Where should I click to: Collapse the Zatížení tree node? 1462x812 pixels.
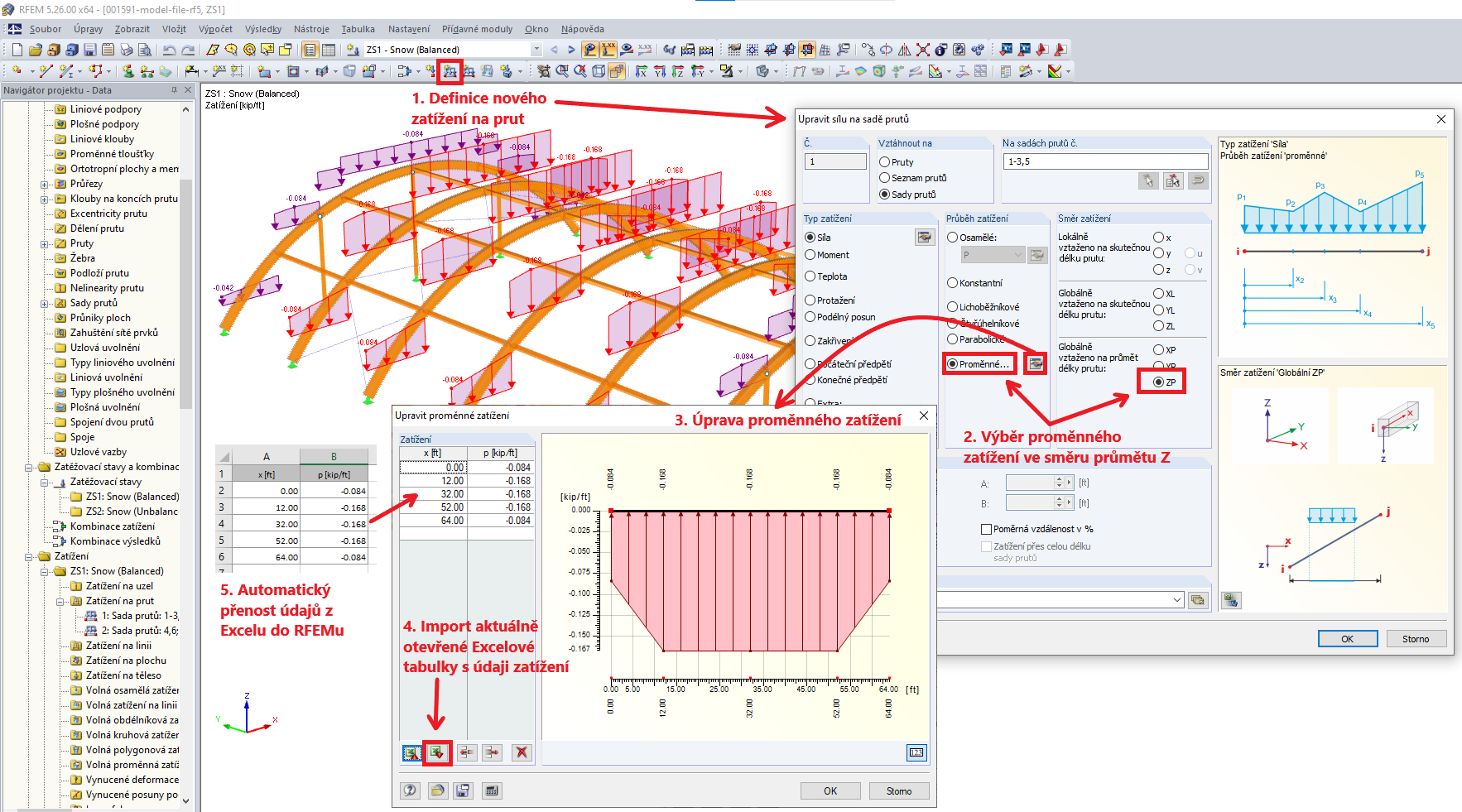[29, 556]
